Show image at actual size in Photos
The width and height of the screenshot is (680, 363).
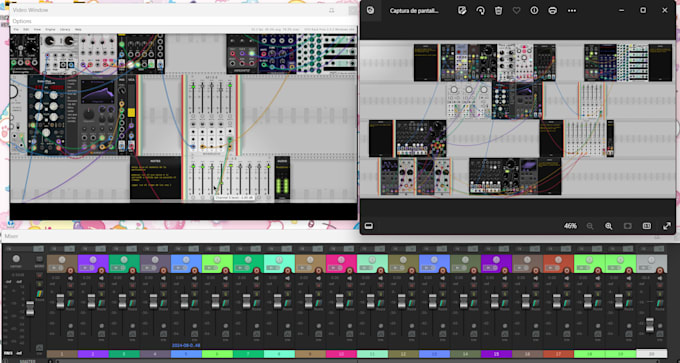point(647,226)
